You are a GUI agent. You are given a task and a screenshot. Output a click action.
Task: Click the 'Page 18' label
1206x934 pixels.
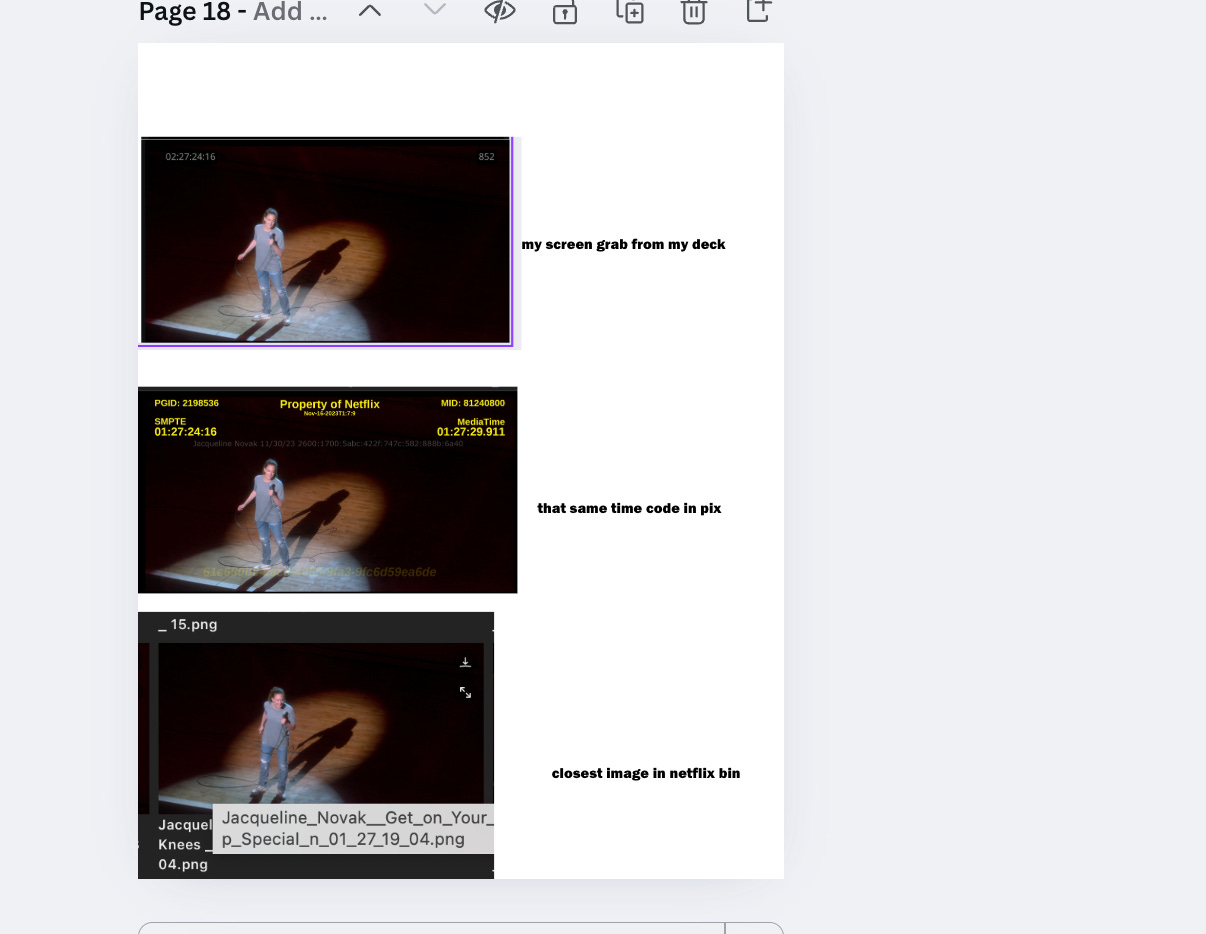click(185, 12)
